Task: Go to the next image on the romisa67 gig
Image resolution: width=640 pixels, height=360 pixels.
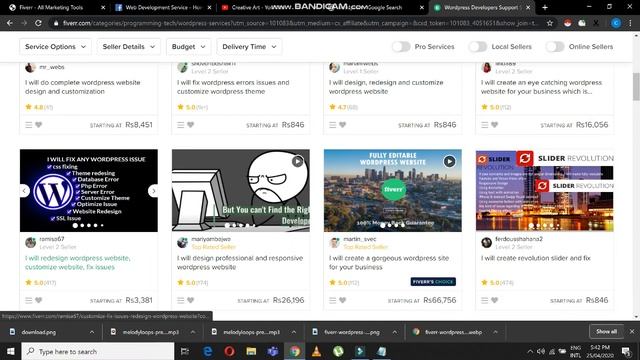Action: point(153,191)
